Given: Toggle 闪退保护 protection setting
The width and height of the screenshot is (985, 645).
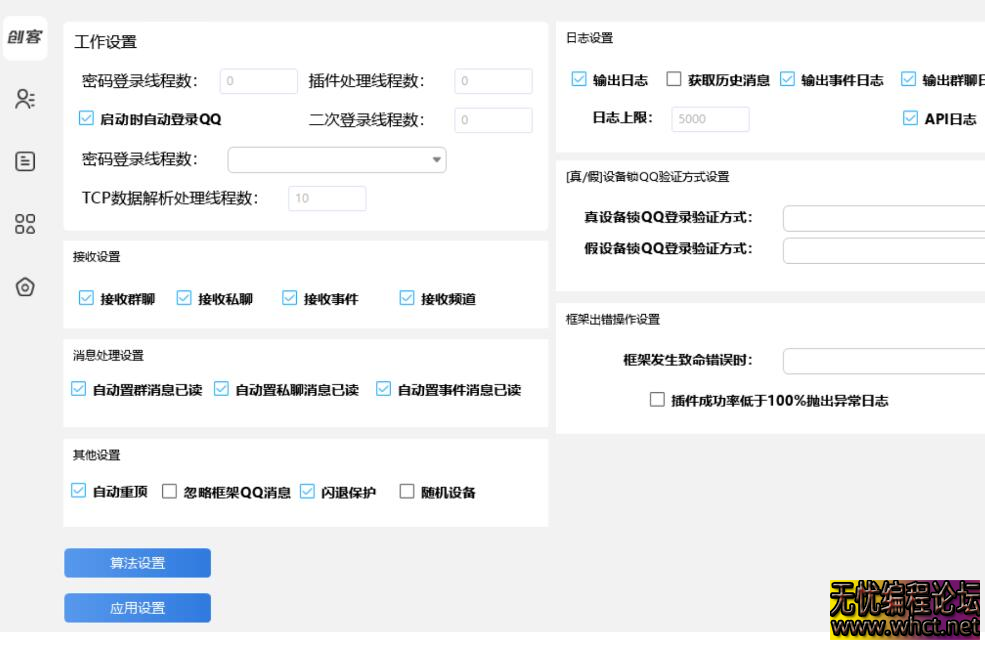Looking at the screenshot, I should tap(307, 491).
